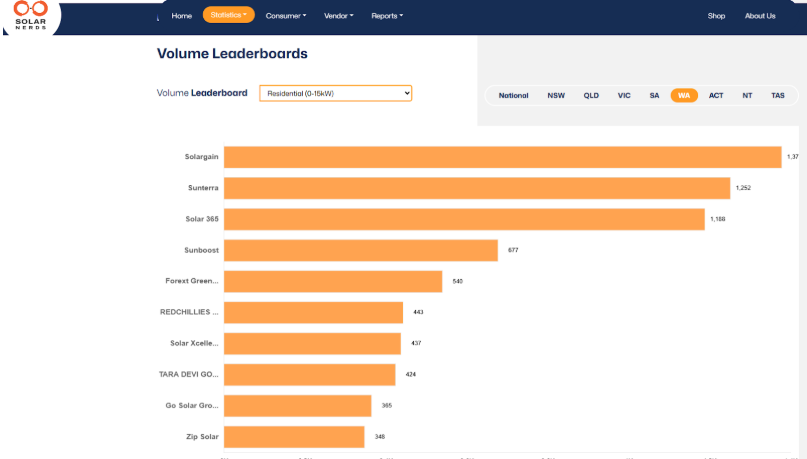Click the Solar Xcelle bar showing 437
The image size is (807, 459).
(x=312, y=344)
